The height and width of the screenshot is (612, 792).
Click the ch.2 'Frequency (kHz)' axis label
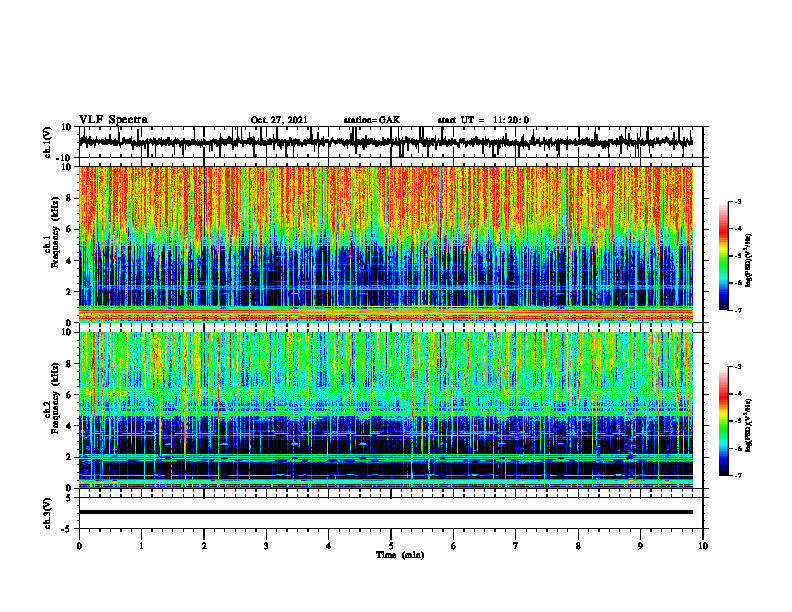click(x=55, y=398)
